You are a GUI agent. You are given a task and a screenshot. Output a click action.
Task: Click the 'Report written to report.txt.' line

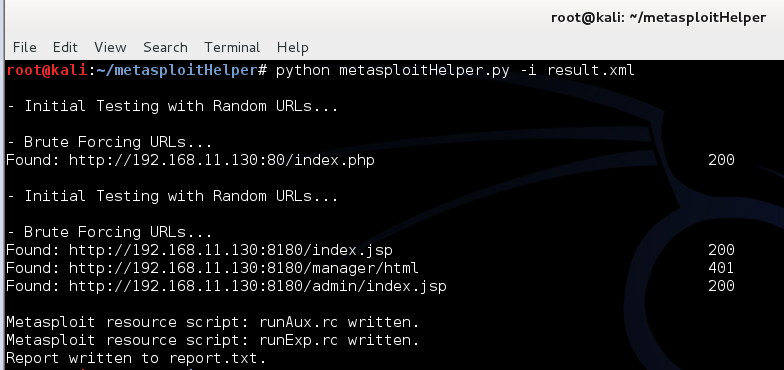coord(136,358)
